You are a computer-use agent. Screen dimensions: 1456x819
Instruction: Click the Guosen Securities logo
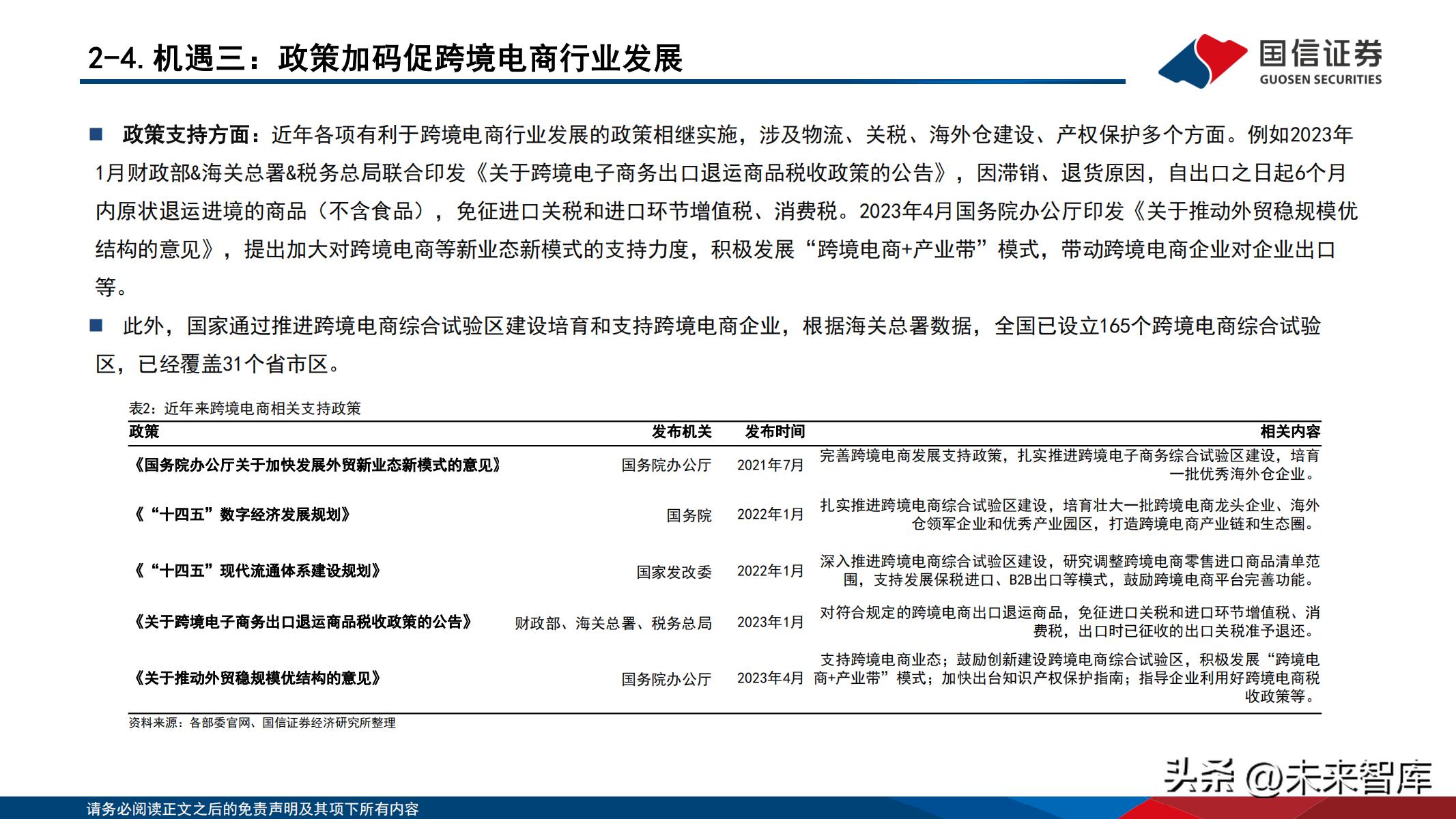pyautogui.click(x=1270, y=61)
